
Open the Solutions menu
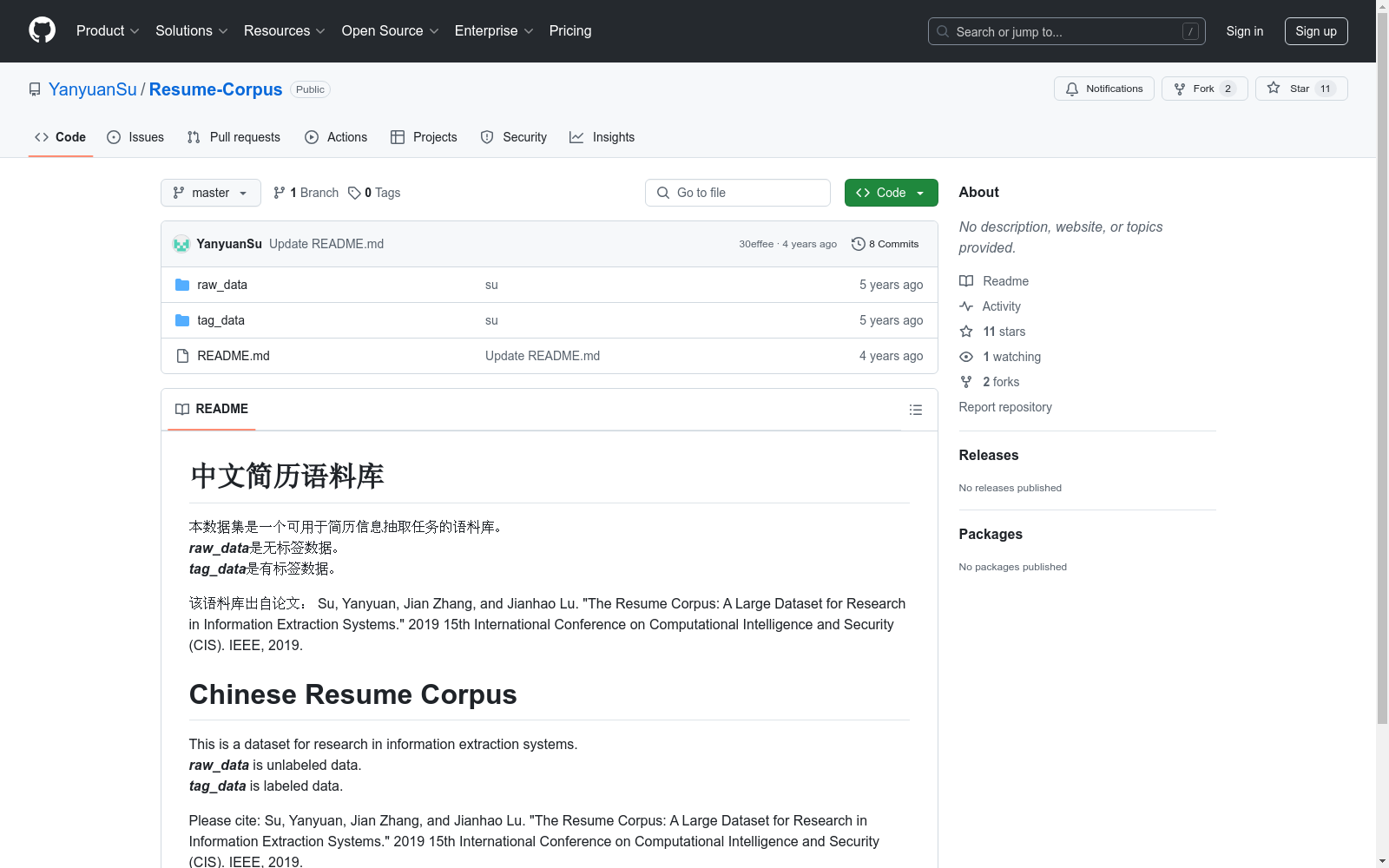(x=191, y=30)
